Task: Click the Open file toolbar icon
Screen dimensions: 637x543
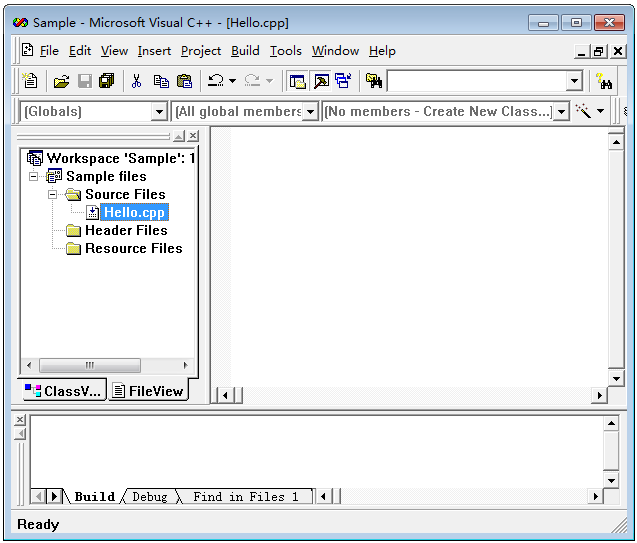Action: [x=61, y=81]
